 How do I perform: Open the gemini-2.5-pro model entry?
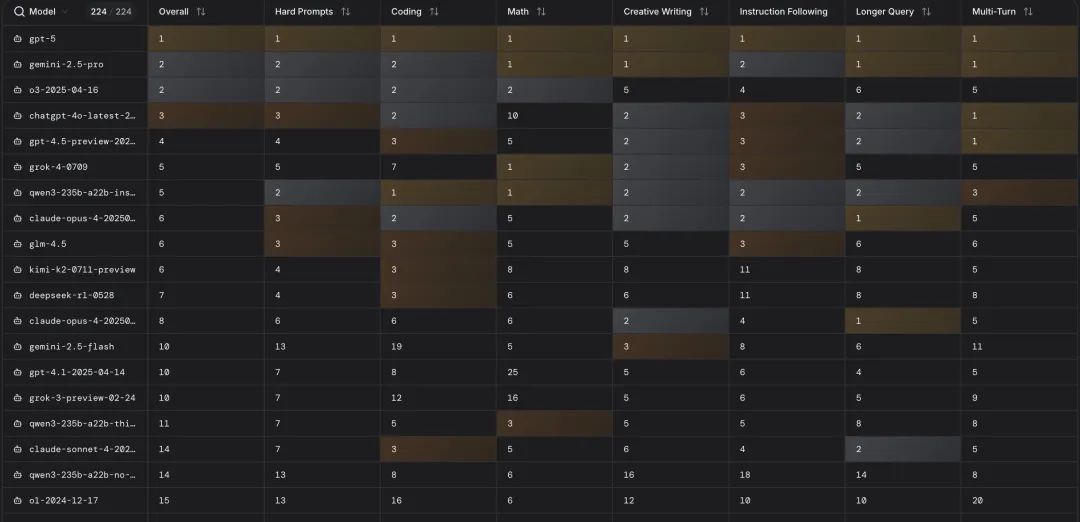coord(66,64)
